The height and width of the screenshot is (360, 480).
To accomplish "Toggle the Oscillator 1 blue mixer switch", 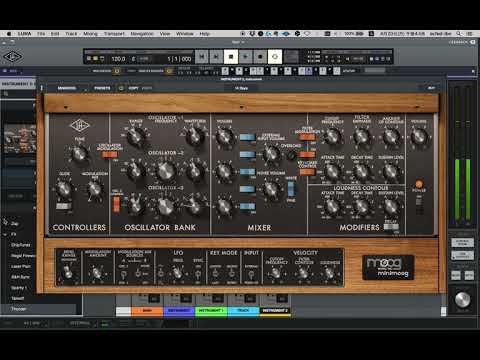I will (247, 137).
